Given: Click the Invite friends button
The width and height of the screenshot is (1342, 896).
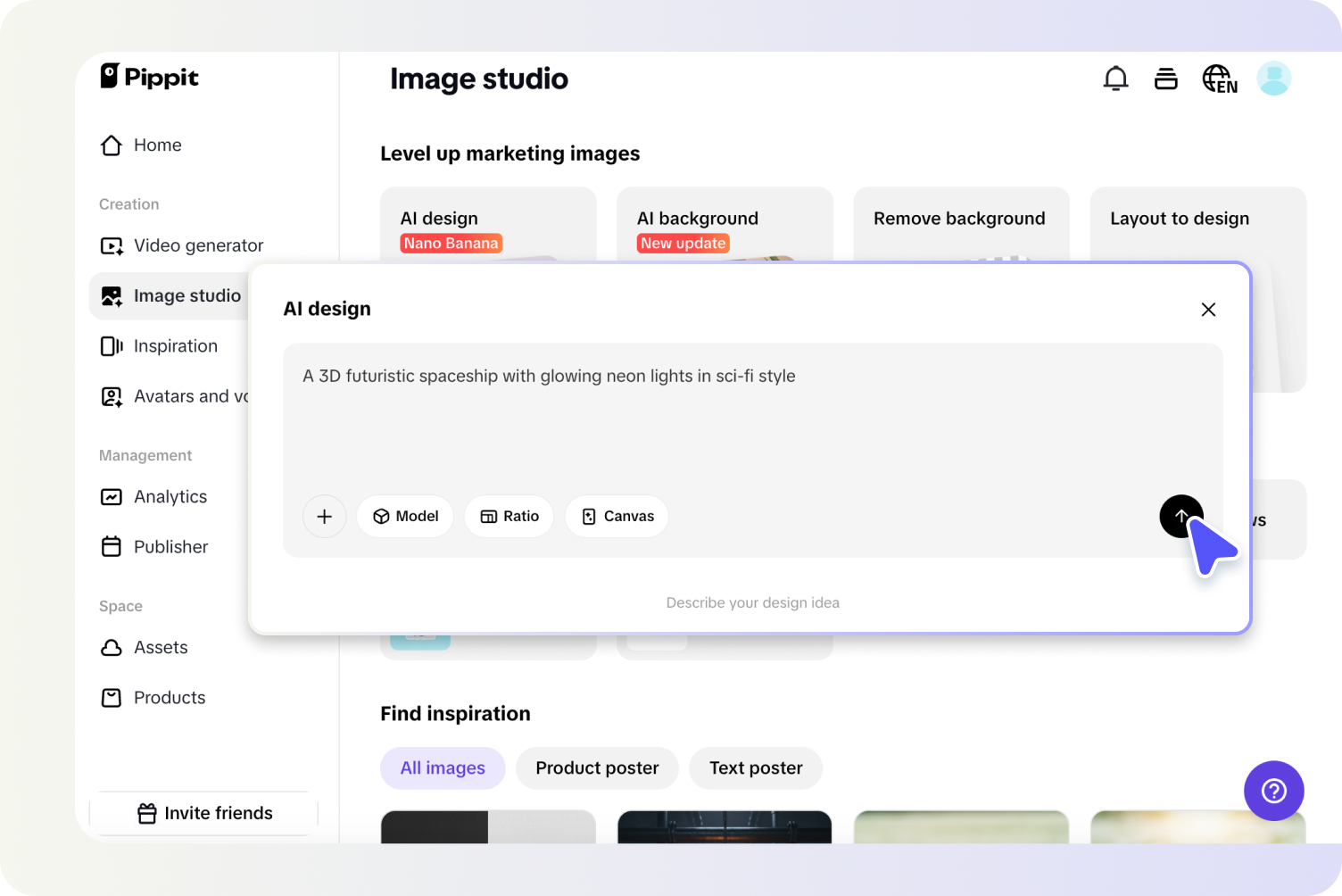Looking at the screenshot, I should (x=204, y=813).
